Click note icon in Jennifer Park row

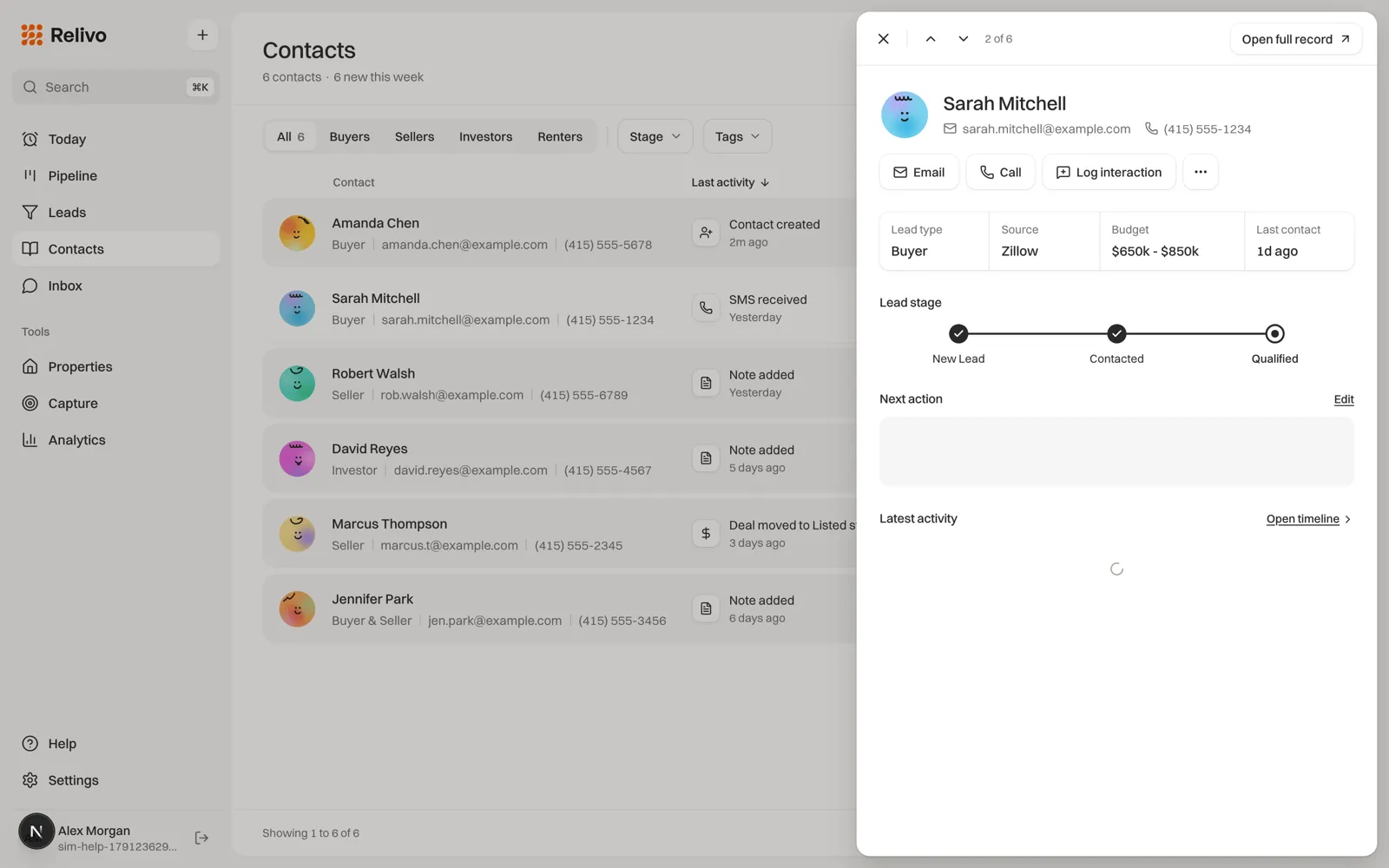click(x=706, y=608)
